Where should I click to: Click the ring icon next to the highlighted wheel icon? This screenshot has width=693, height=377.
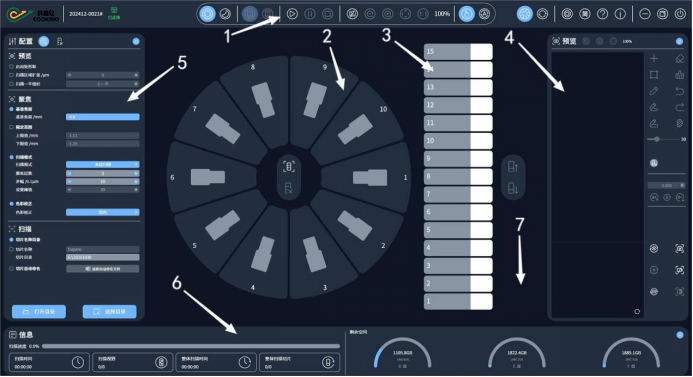542,14
